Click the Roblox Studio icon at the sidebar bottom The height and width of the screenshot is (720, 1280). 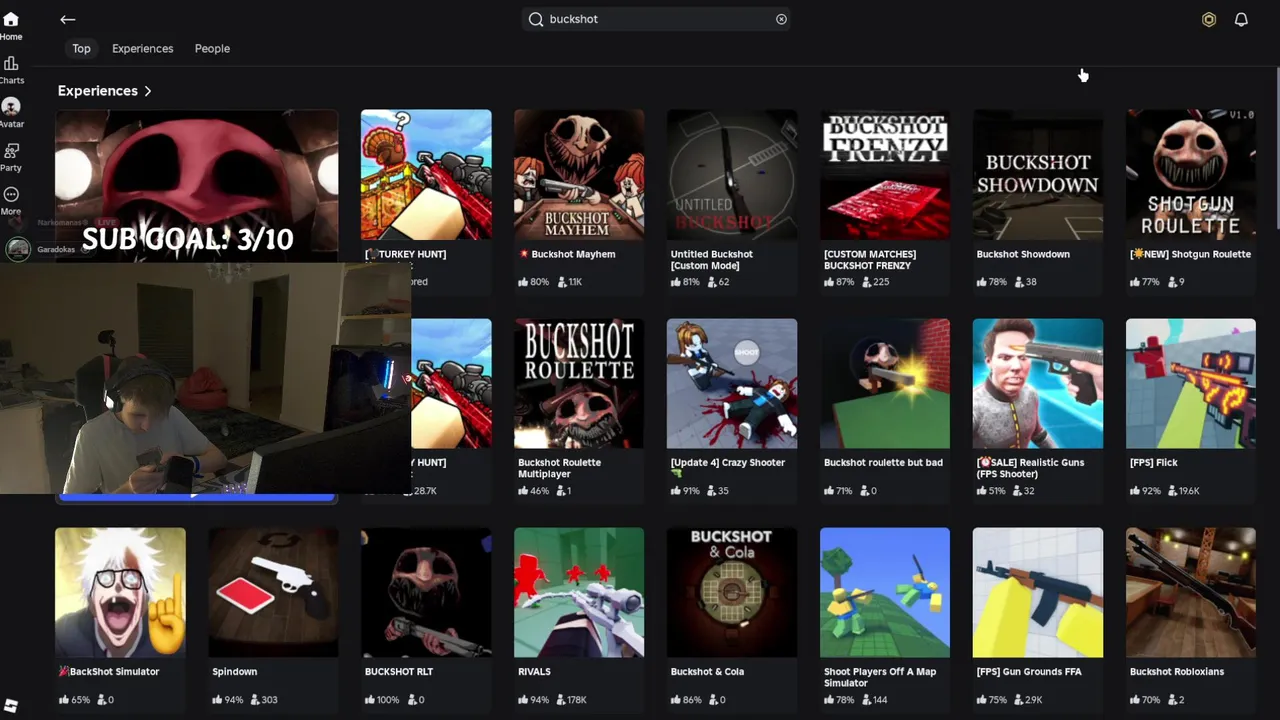tap(11, 706)
